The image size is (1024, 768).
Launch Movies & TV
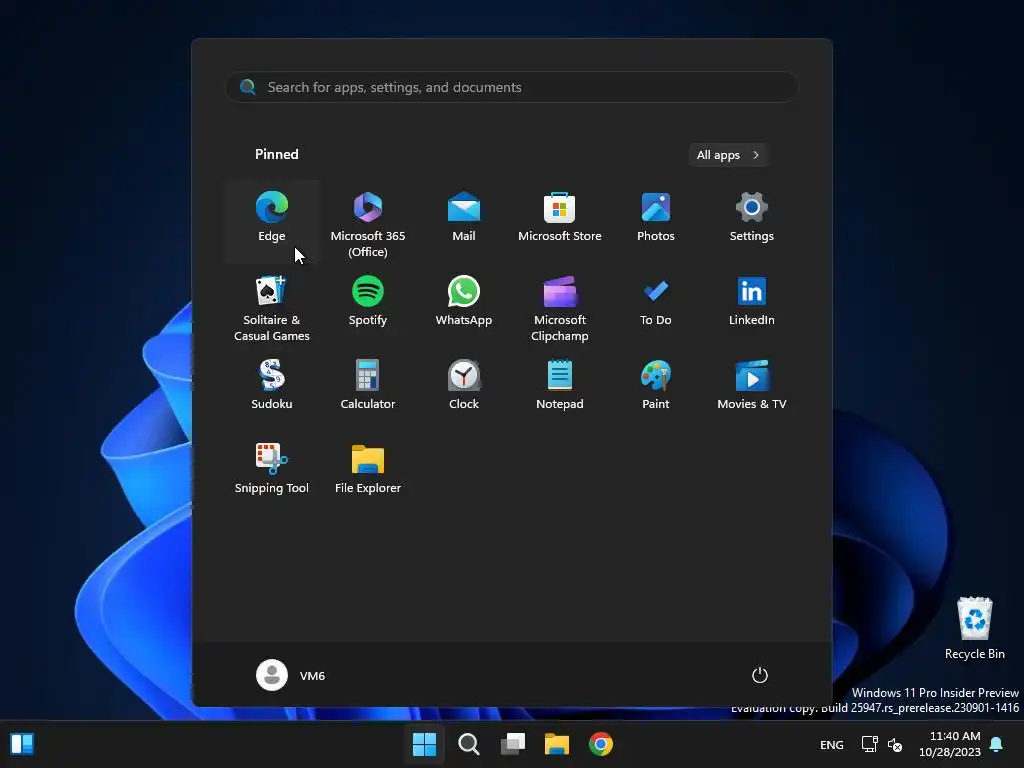752,388
